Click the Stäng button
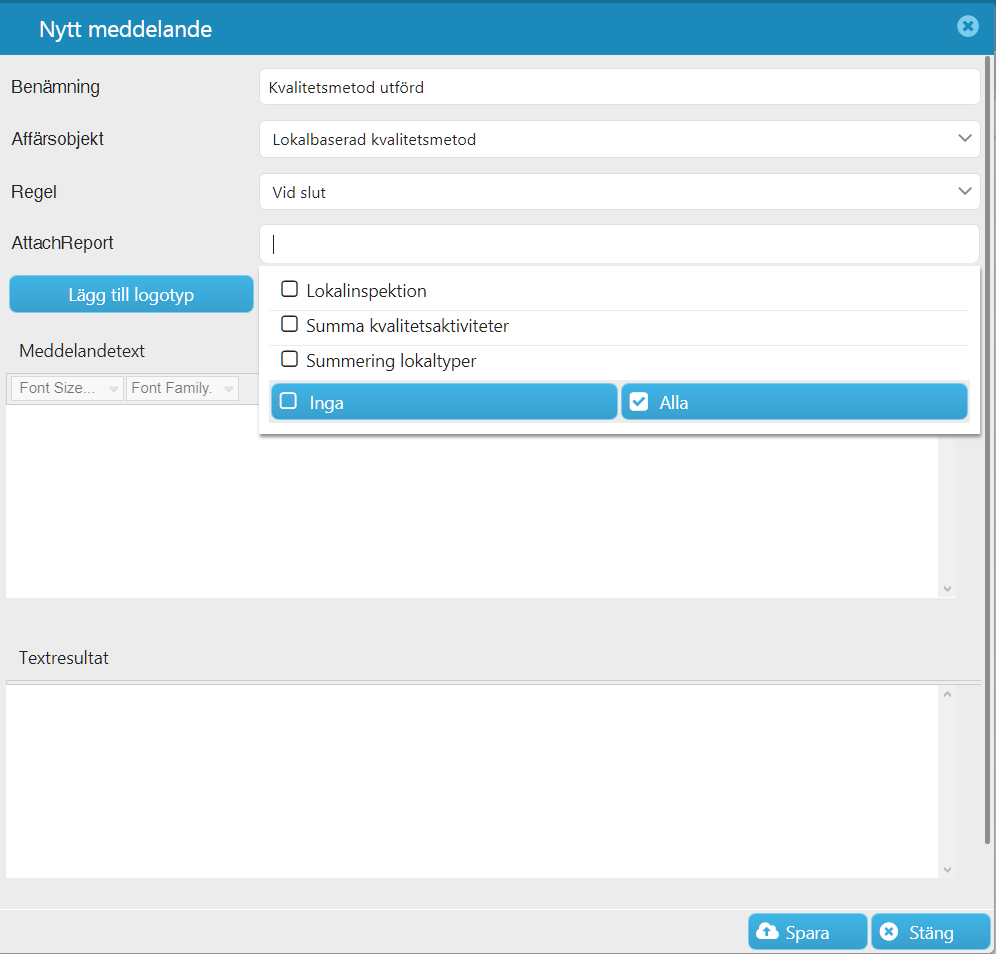 coord(930,932)
